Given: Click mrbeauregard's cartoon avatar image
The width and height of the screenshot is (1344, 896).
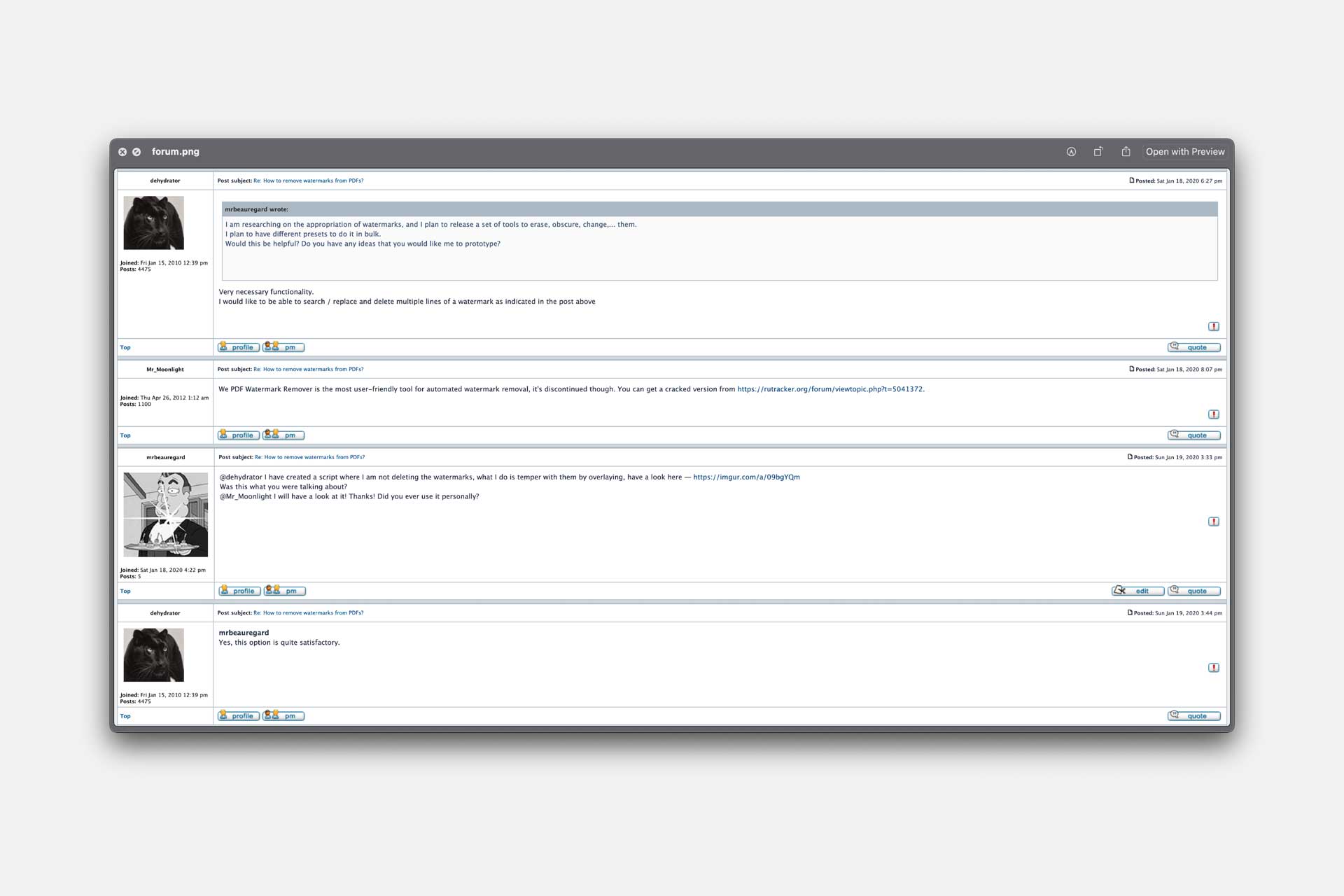Looking at the screenshot, I should 166,514.
